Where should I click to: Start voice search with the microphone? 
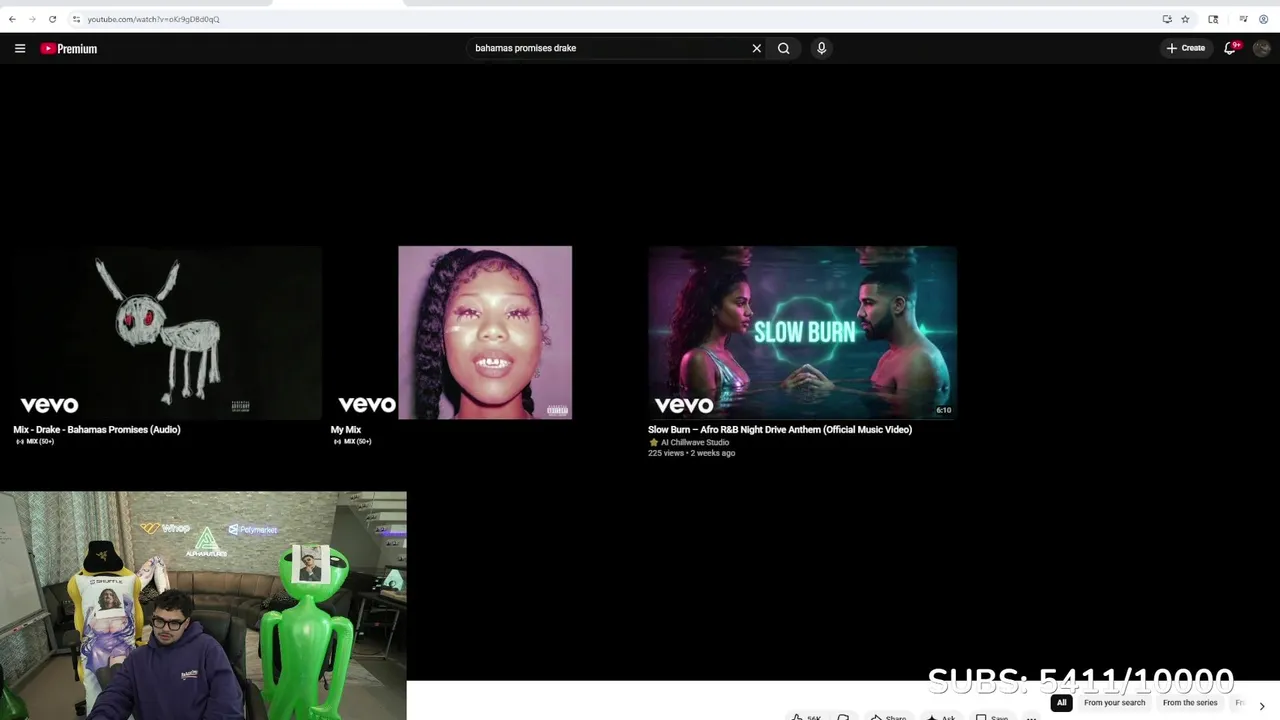click(821, 48)
